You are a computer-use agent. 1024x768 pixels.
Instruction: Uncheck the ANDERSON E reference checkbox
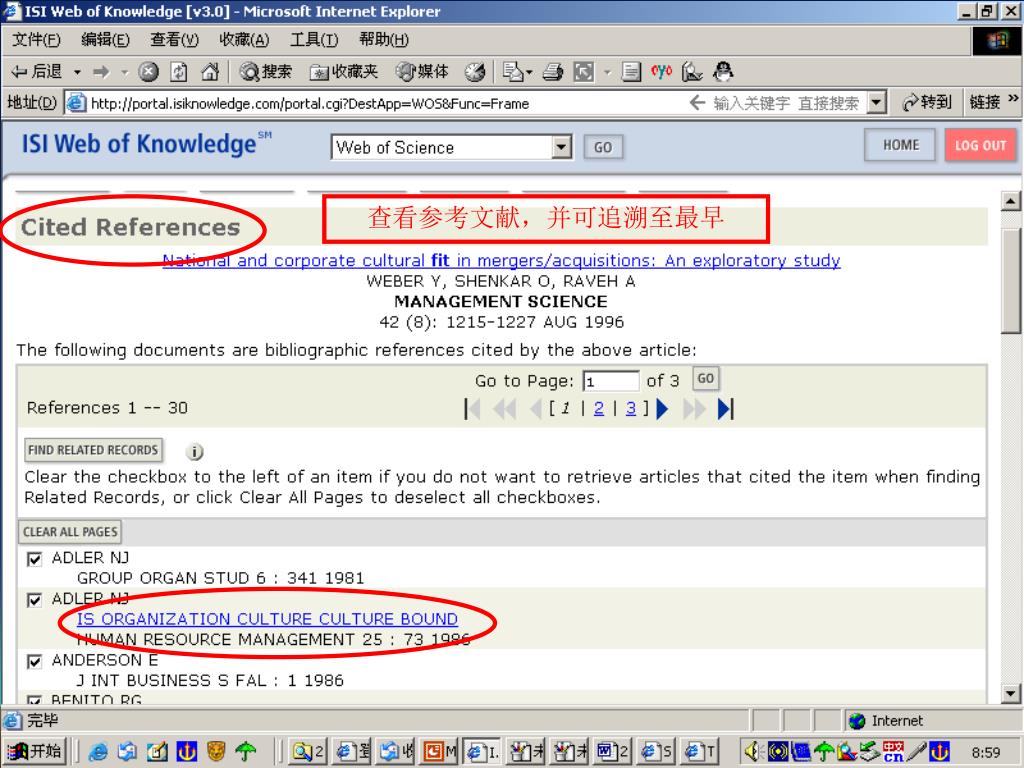[35, 662]
